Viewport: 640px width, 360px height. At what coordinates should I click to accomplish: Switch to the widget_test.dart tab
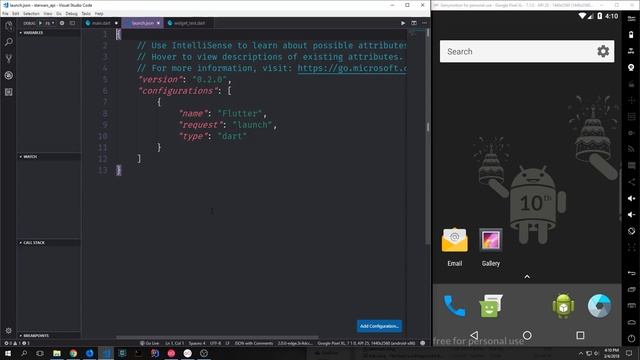click(189, 23)
